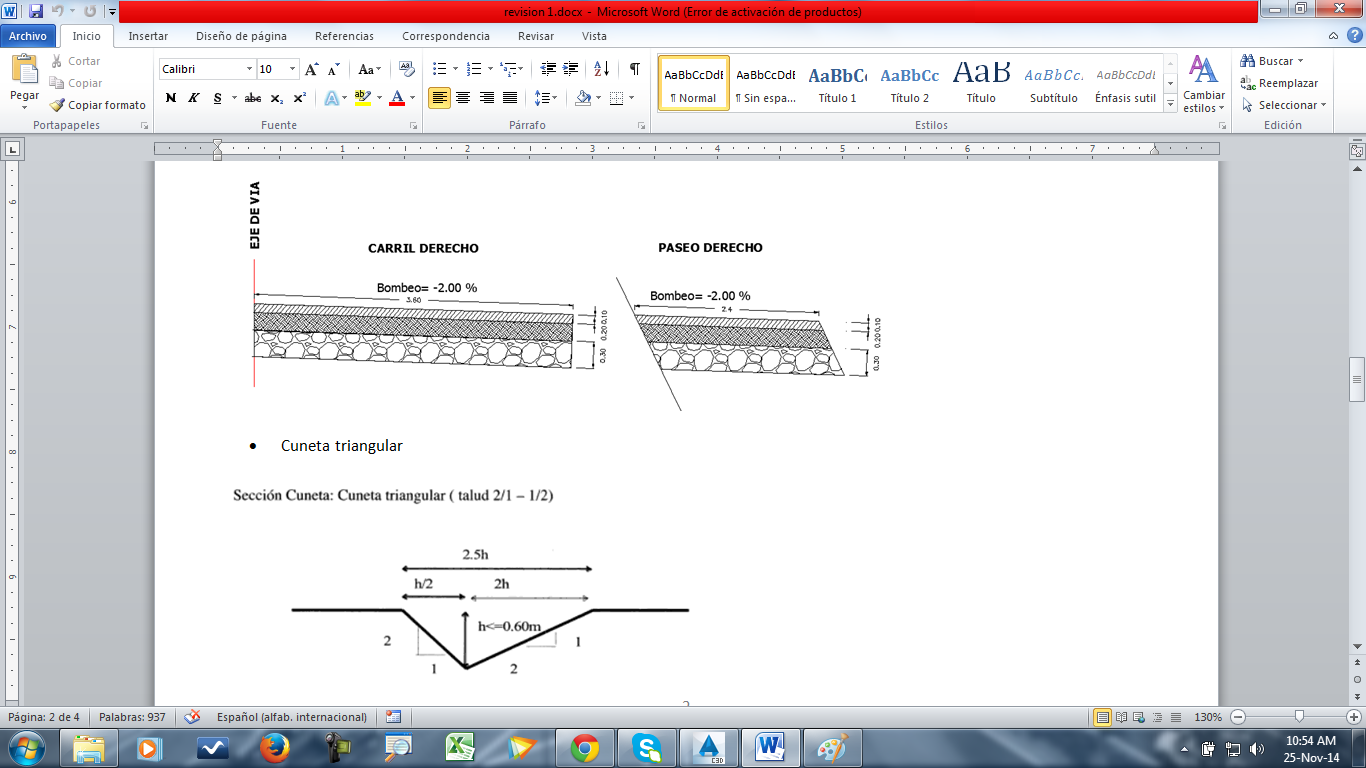Apply superscript formatting
The height and width of the screenshot is (768, 1366).
coord(299,98)
